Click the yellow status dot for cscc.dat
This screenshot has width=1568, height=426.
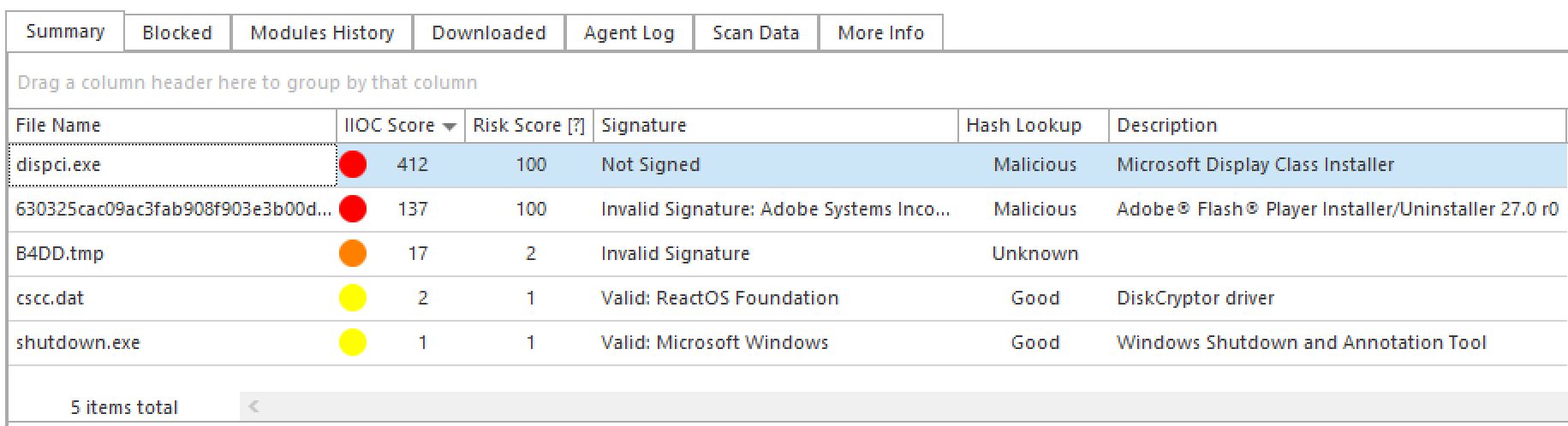(x=353, y=298)
